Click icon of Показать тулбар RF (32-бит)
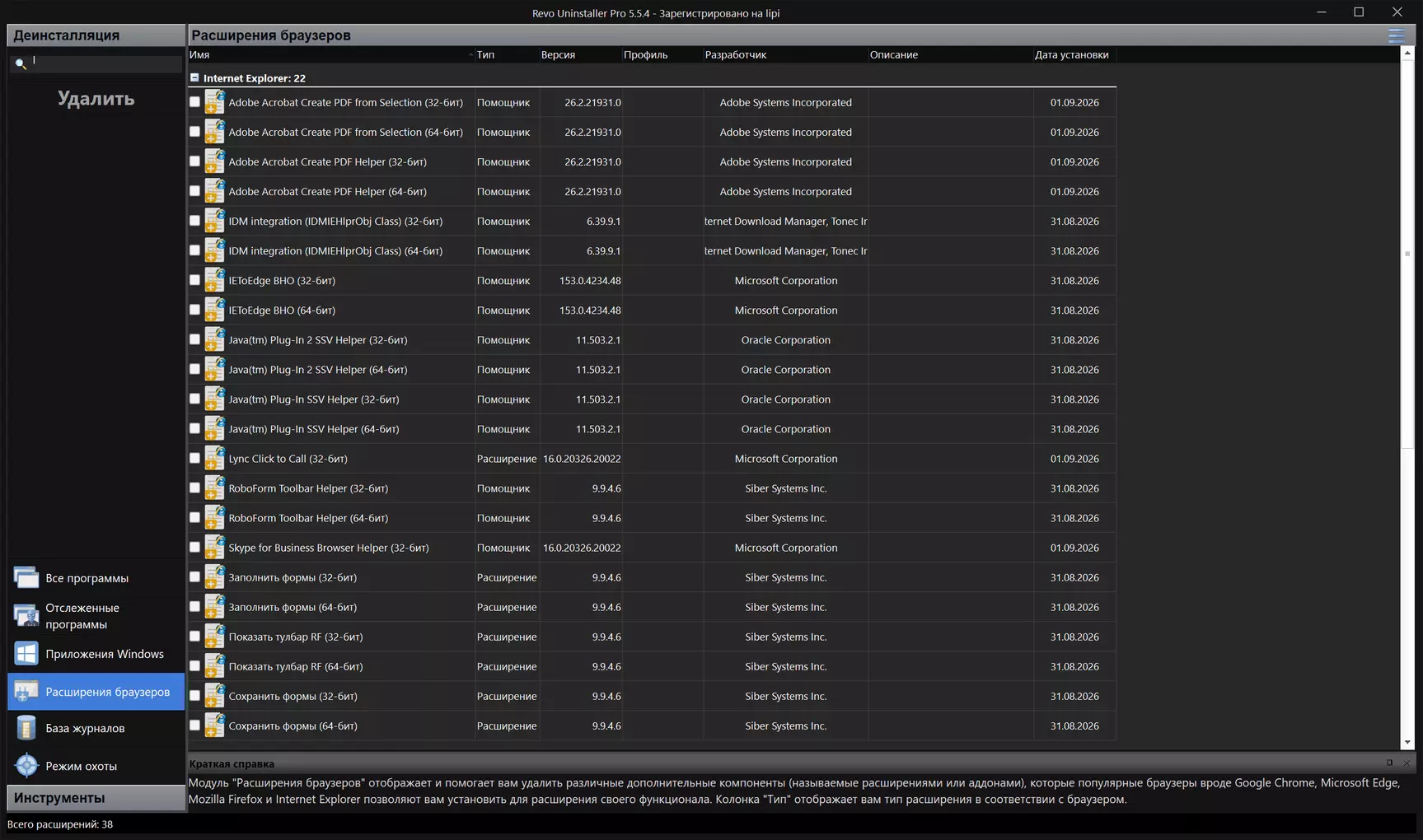The image size is (1423, 840). coord(214,636)
